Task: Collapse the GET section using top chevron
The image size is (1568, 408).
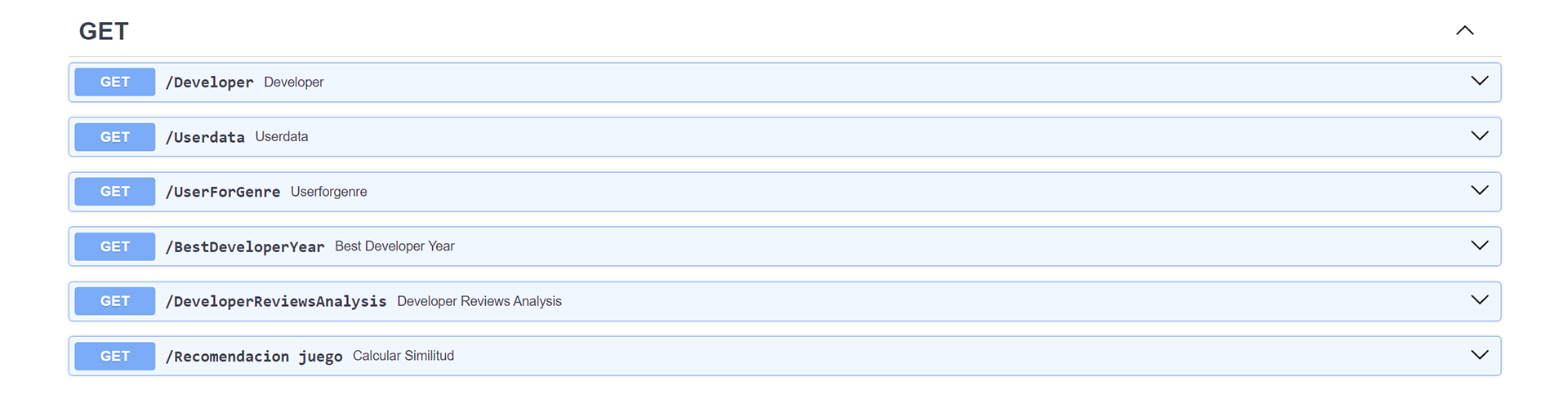Action: point(1465,30)
